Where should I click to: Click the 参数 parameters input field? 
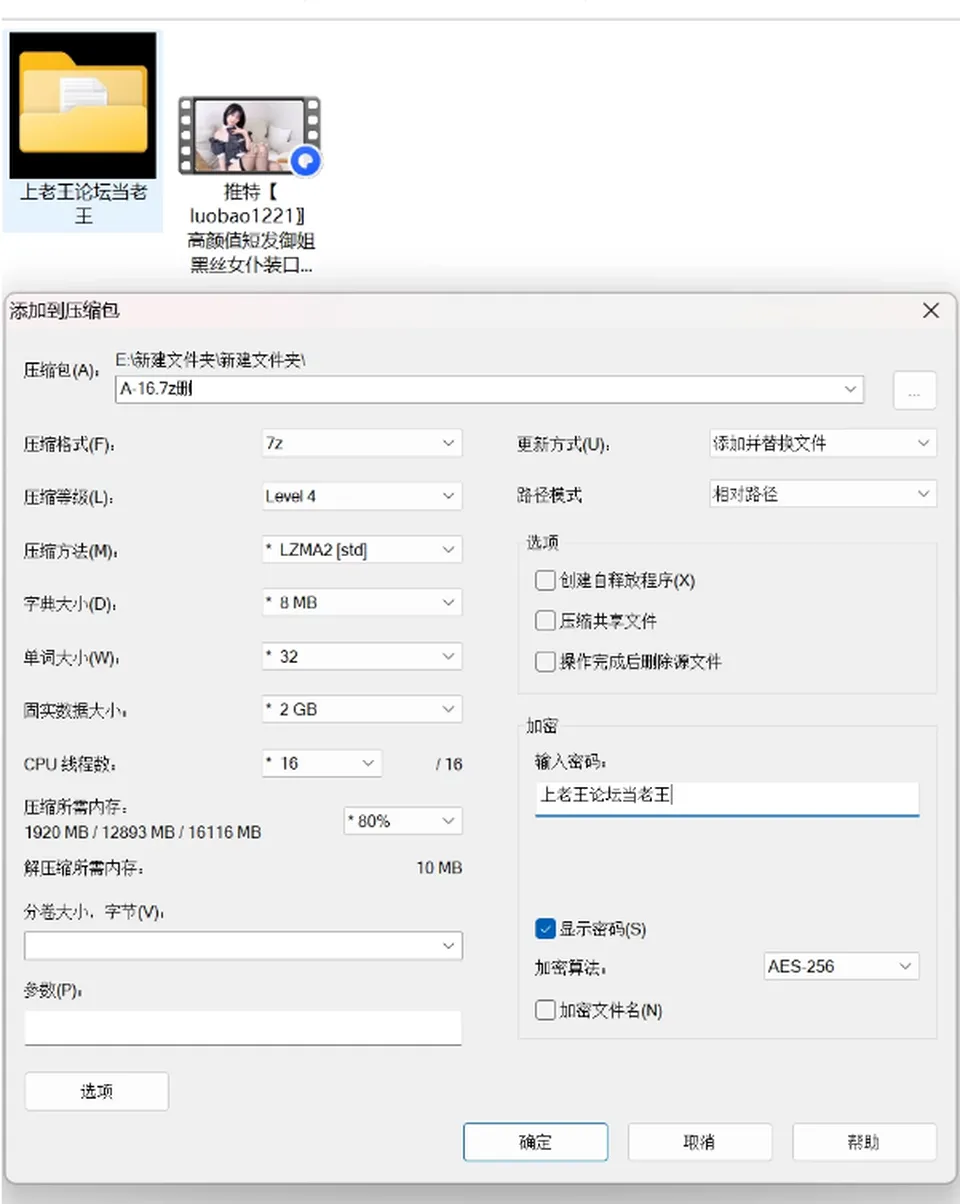click(x=243, y=1027)
